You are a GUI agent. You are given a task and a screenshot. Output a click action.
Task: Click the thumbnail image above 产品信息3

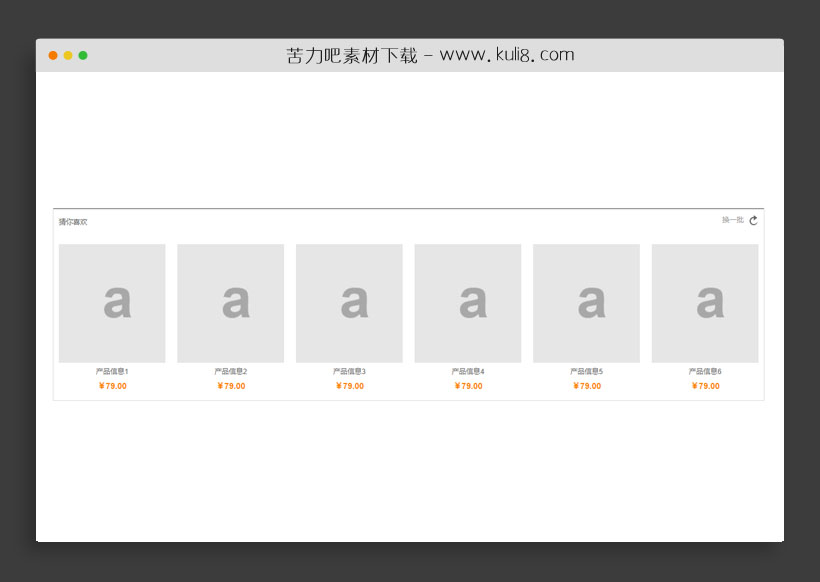point(349,303)
